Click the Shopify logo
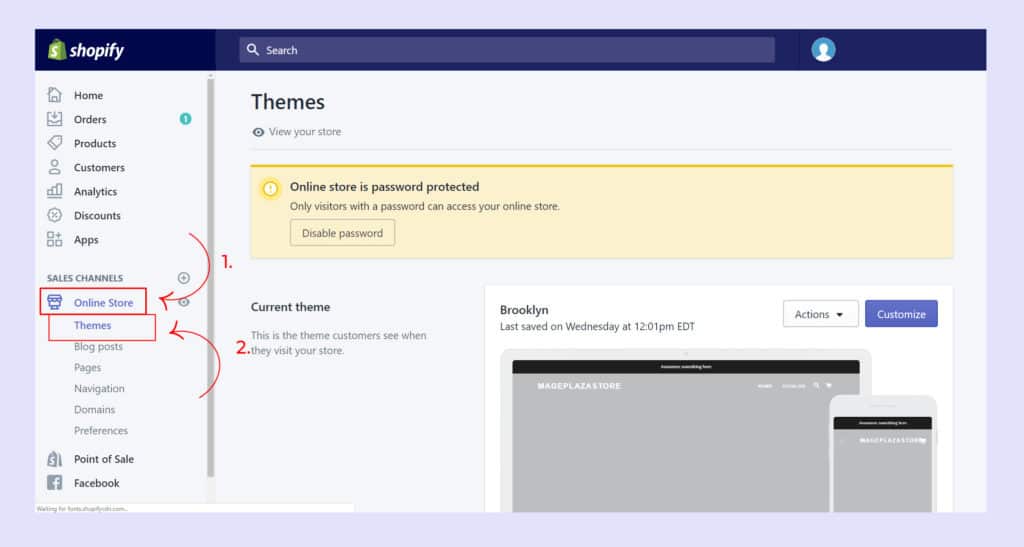The image size is (1024, 547). tap(86, 50)
